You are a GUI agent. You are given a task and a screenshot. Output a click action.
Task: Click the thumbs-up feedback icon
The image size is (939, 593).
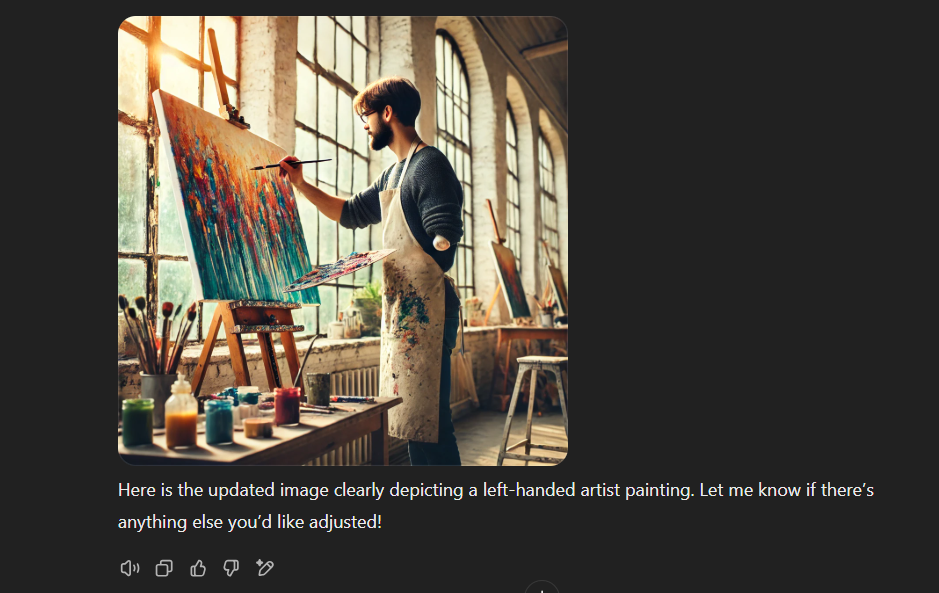(198, 568)
